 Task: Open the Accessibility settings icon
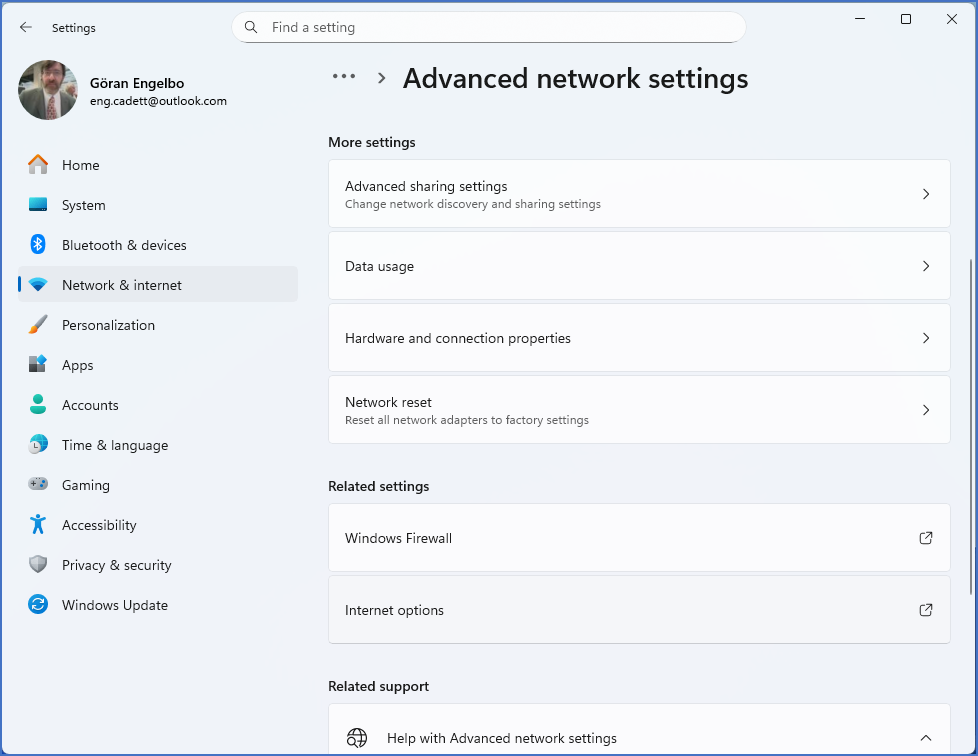[36, 525]
